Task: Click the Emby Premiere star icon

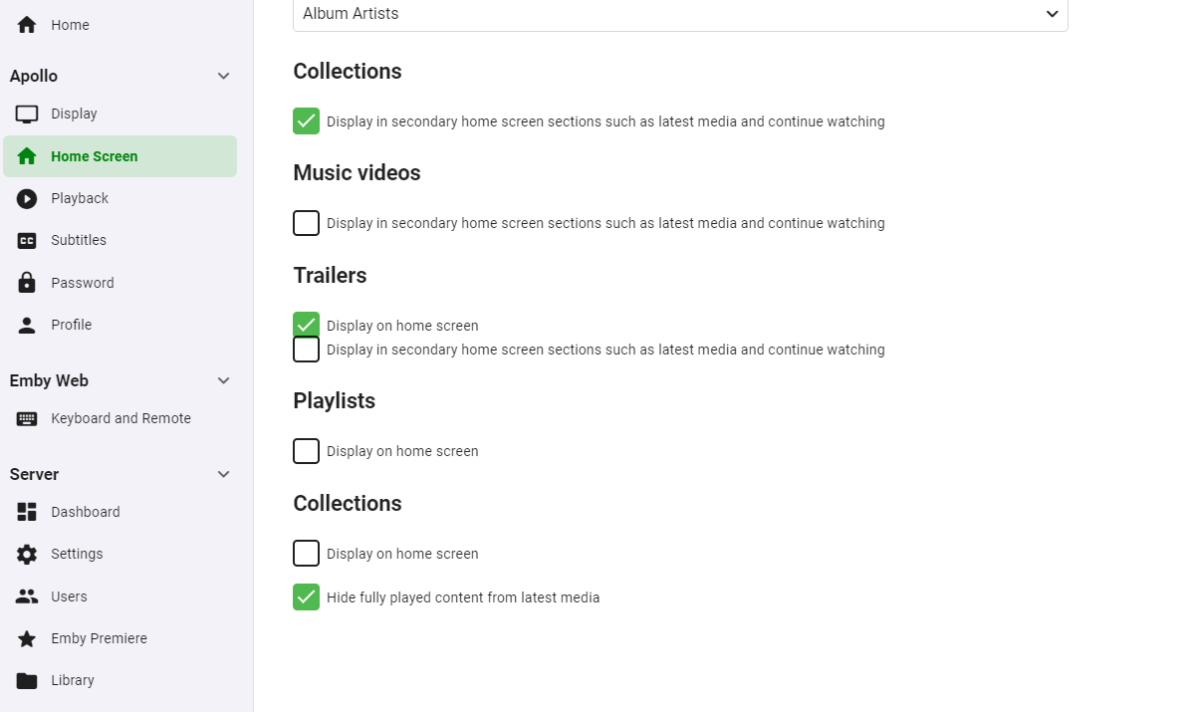Action: (27, 639)
